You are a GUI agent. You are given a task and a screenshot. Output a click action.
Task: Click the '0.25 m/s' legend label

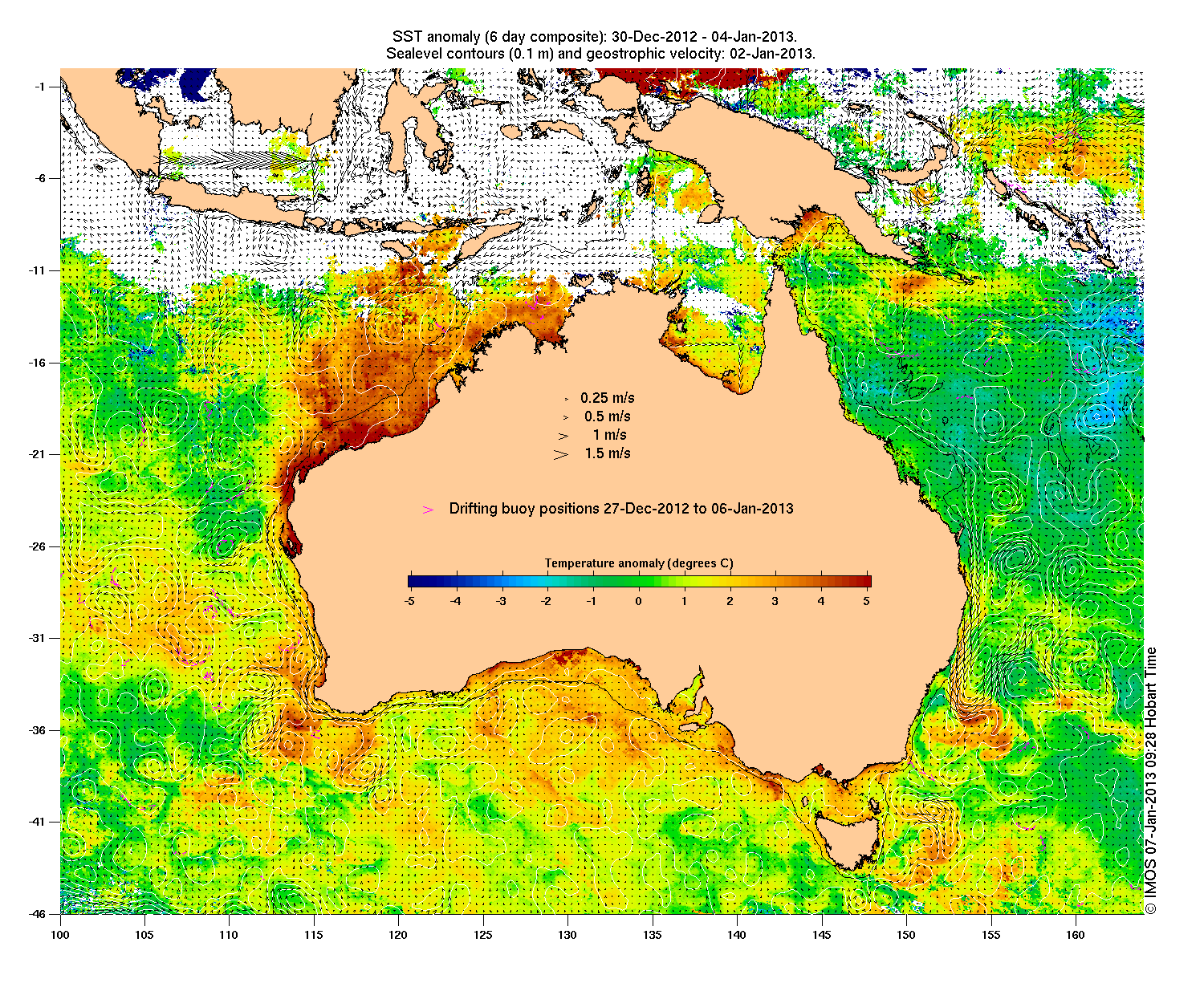click(608, 398)
